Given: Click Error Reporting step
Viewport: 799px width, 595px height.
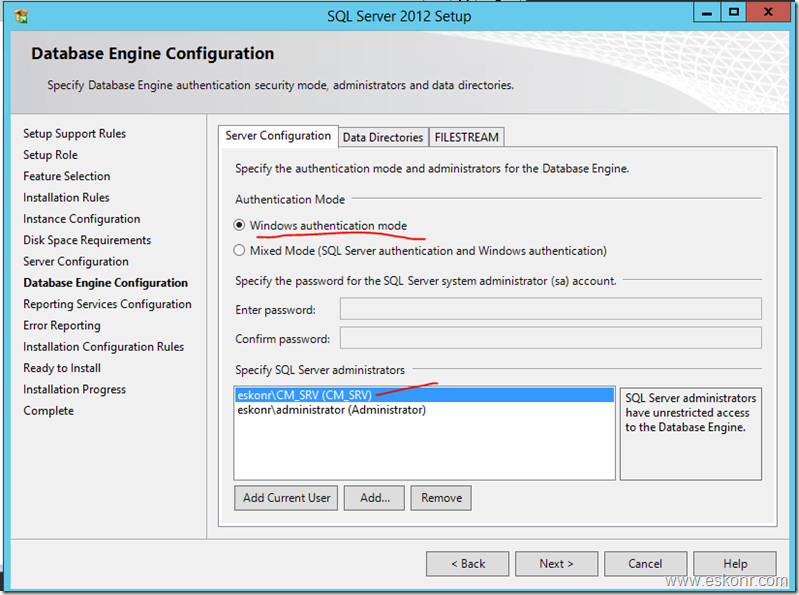Looking at the screenshot, I should tap(62, 326).
